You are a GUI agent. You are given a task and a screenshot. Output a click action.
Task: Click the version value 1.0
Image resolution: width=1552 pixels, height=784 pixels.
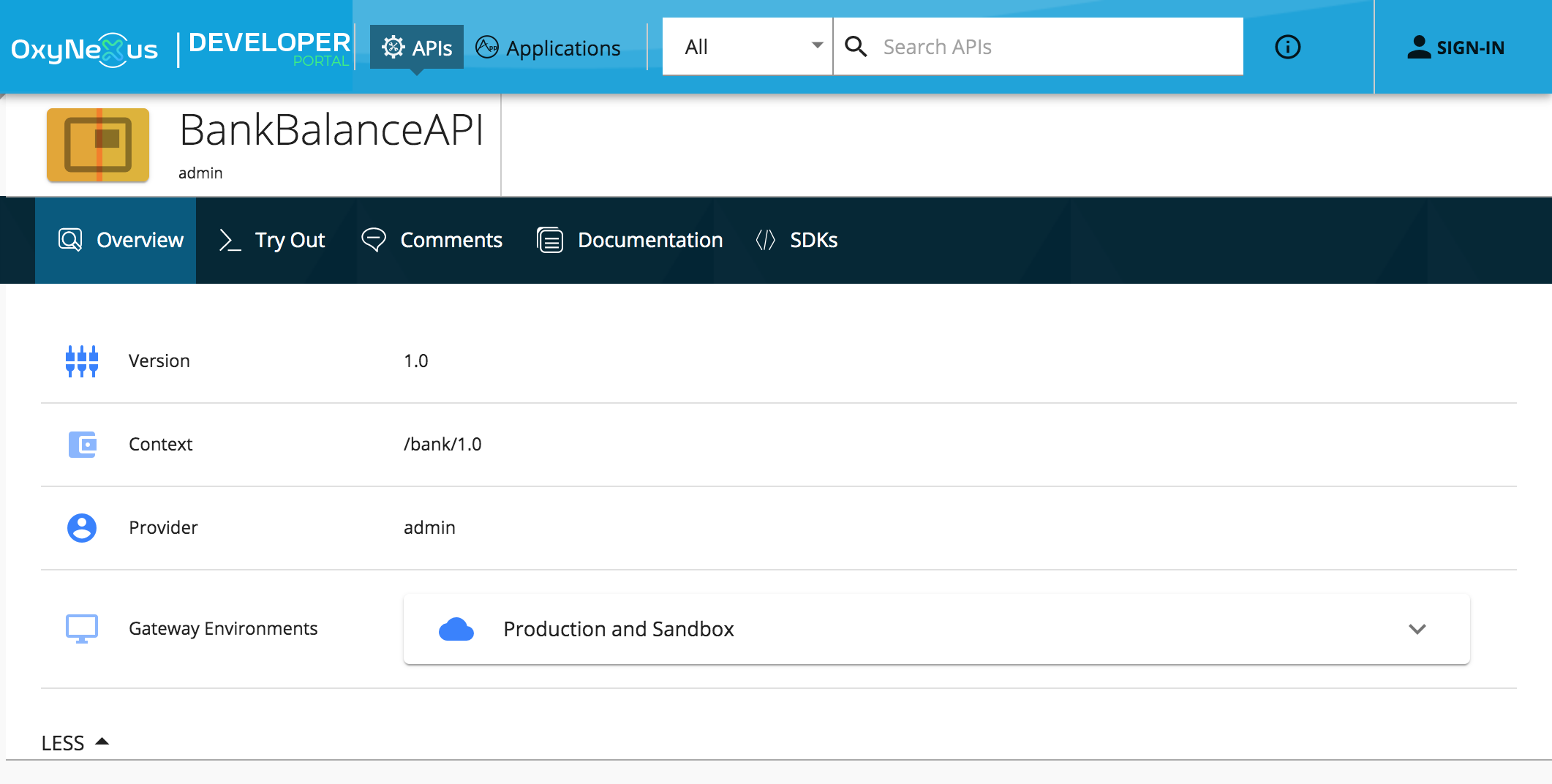click(x=416, y=361)
